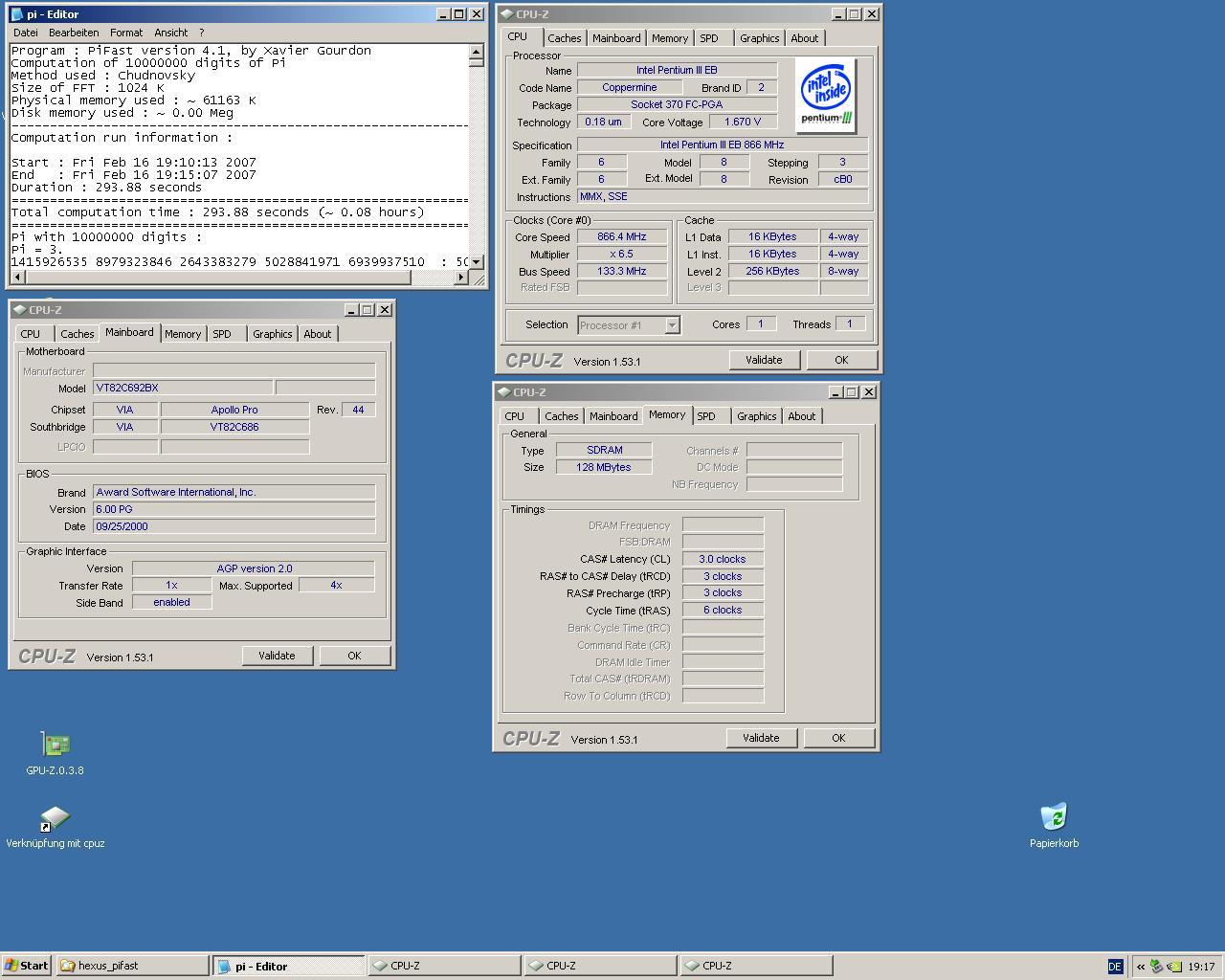This screenshot has width=1225, height=980.
Task: Expand hidden tray icons with the chevron
Action: (1141, 967)
